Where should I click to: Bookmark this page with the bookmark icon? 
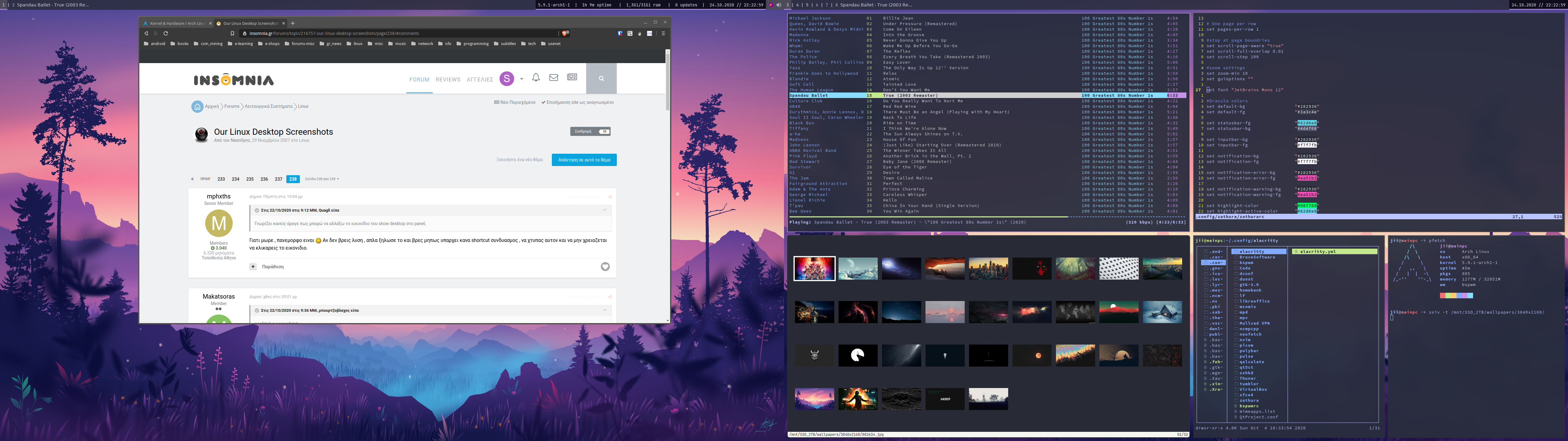pyautogui.click(x=232, y=33)
